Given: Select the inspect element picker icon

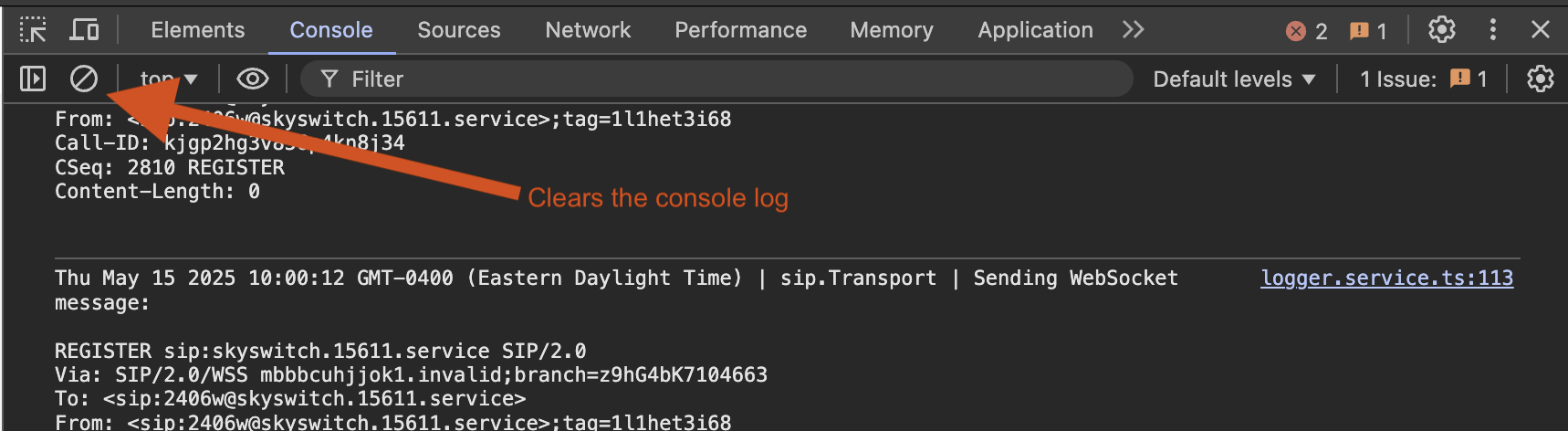Looking at the screenshot, I should coord(33,30).
